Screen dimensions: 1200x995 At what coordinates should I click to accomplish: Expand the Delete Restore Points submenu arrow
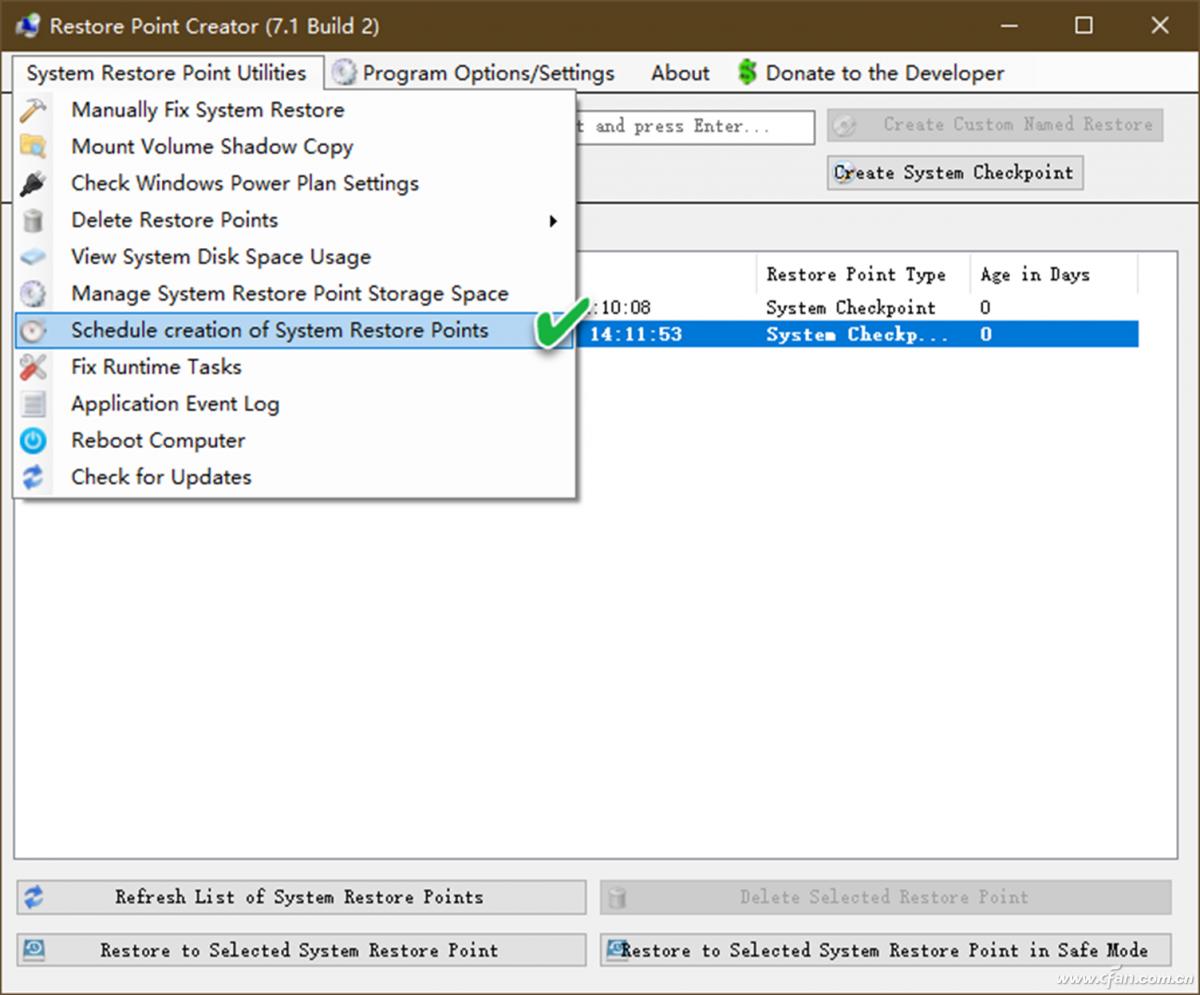(552, 221)
